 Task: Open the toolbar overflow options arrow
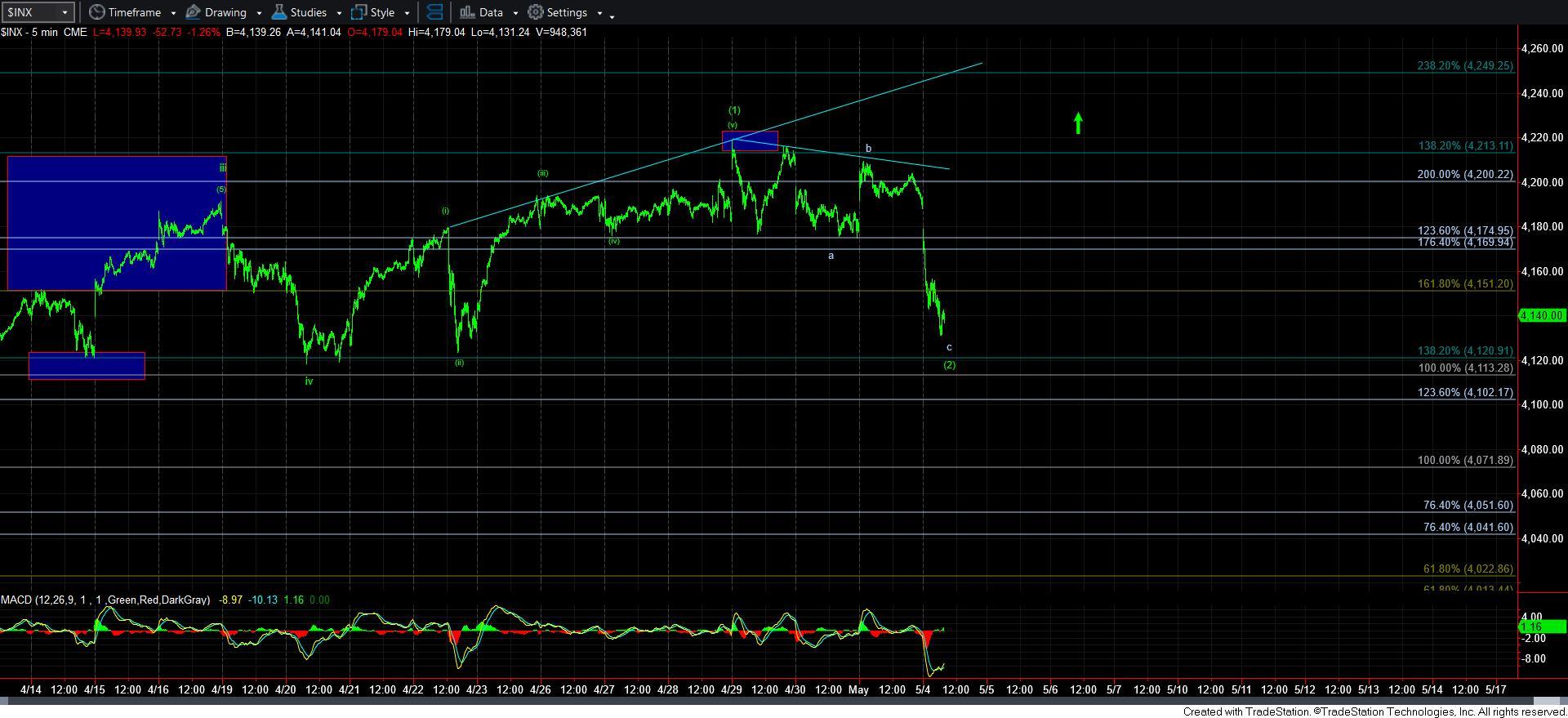pyautogui.click(x=612, y=16)
